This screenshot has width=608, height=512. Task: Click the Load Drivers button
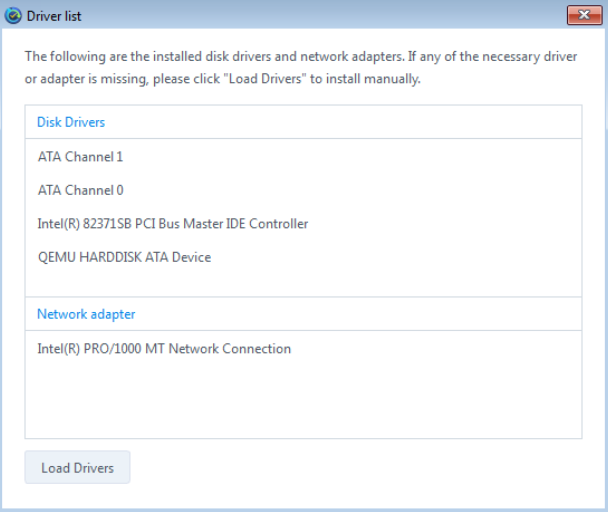point(77,467)
